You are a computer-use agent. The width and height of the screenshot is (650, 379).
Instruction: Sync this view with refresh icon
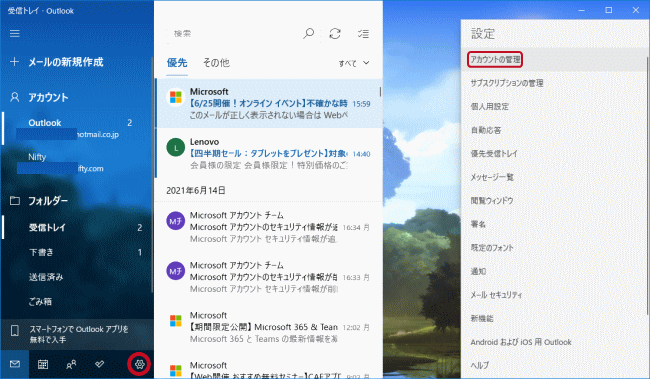pyautogui.click(x=335, y=34)
